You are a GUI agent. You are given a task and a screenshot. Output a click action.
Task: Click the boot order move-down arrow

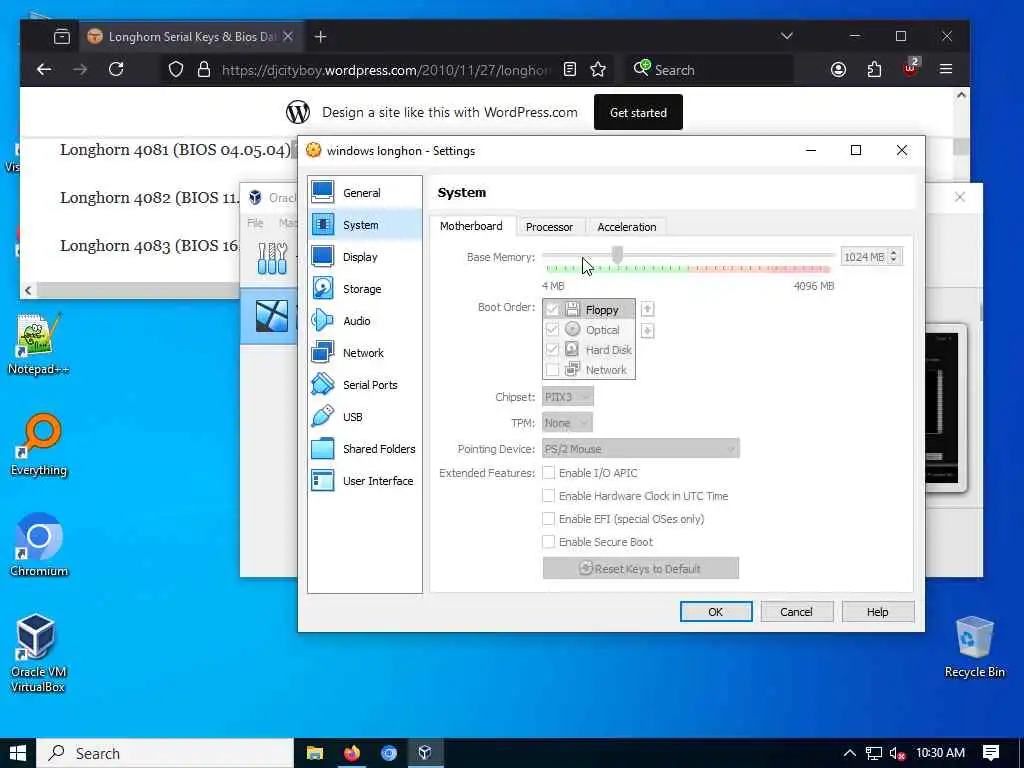point(647,331)
